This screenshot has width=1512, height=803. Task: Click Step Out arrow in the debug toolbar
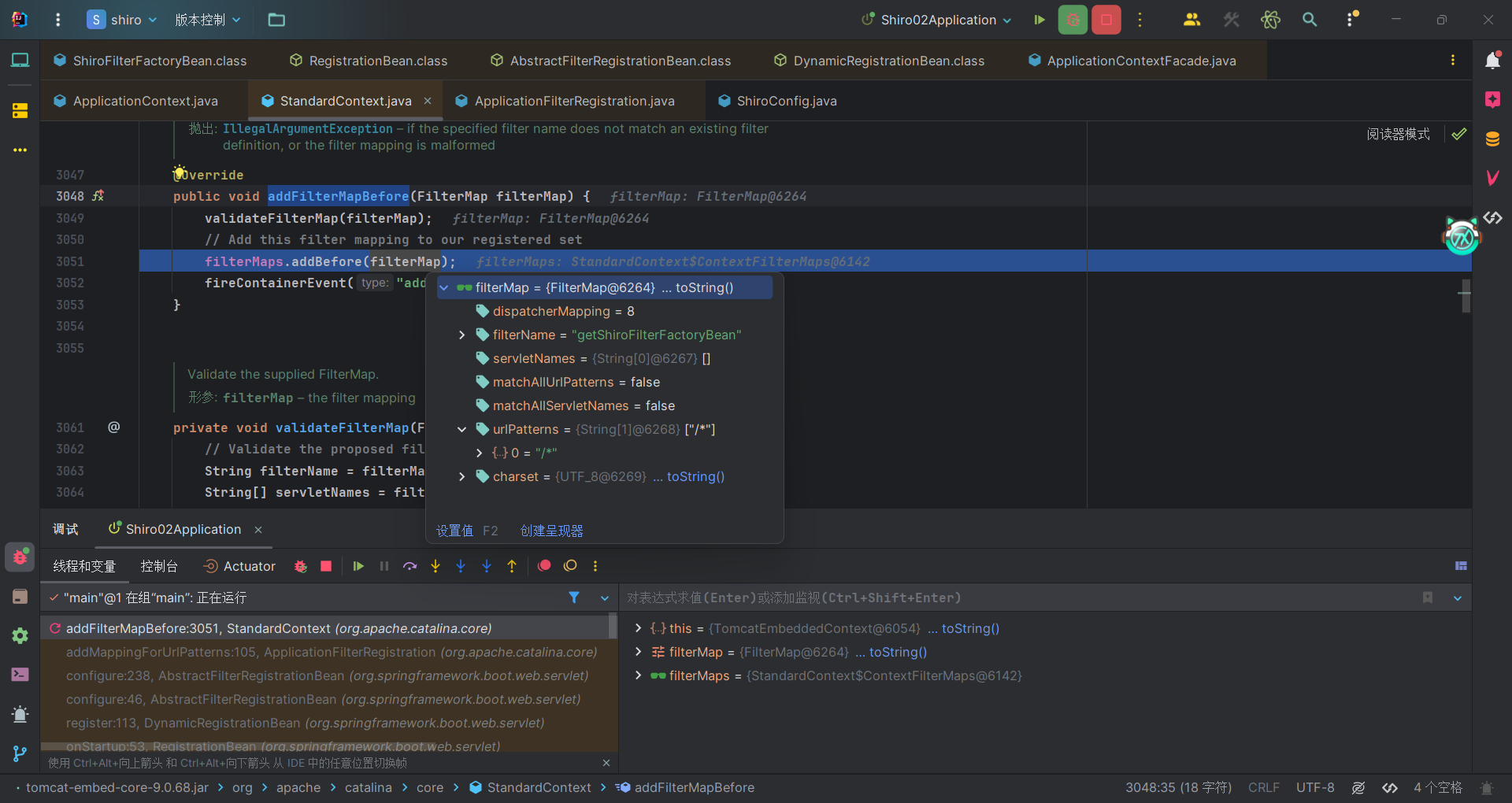(512, 566)
